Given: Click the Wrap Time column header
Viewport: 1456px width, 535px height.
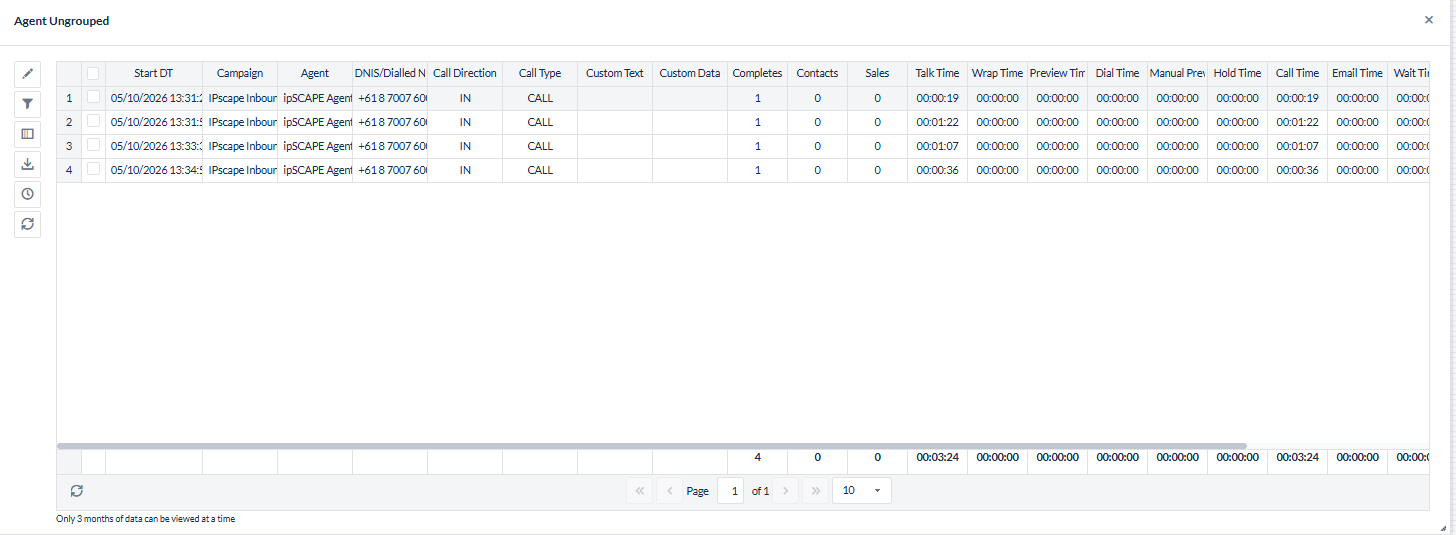Looking at the screenshot, I should tap(997, 73).
